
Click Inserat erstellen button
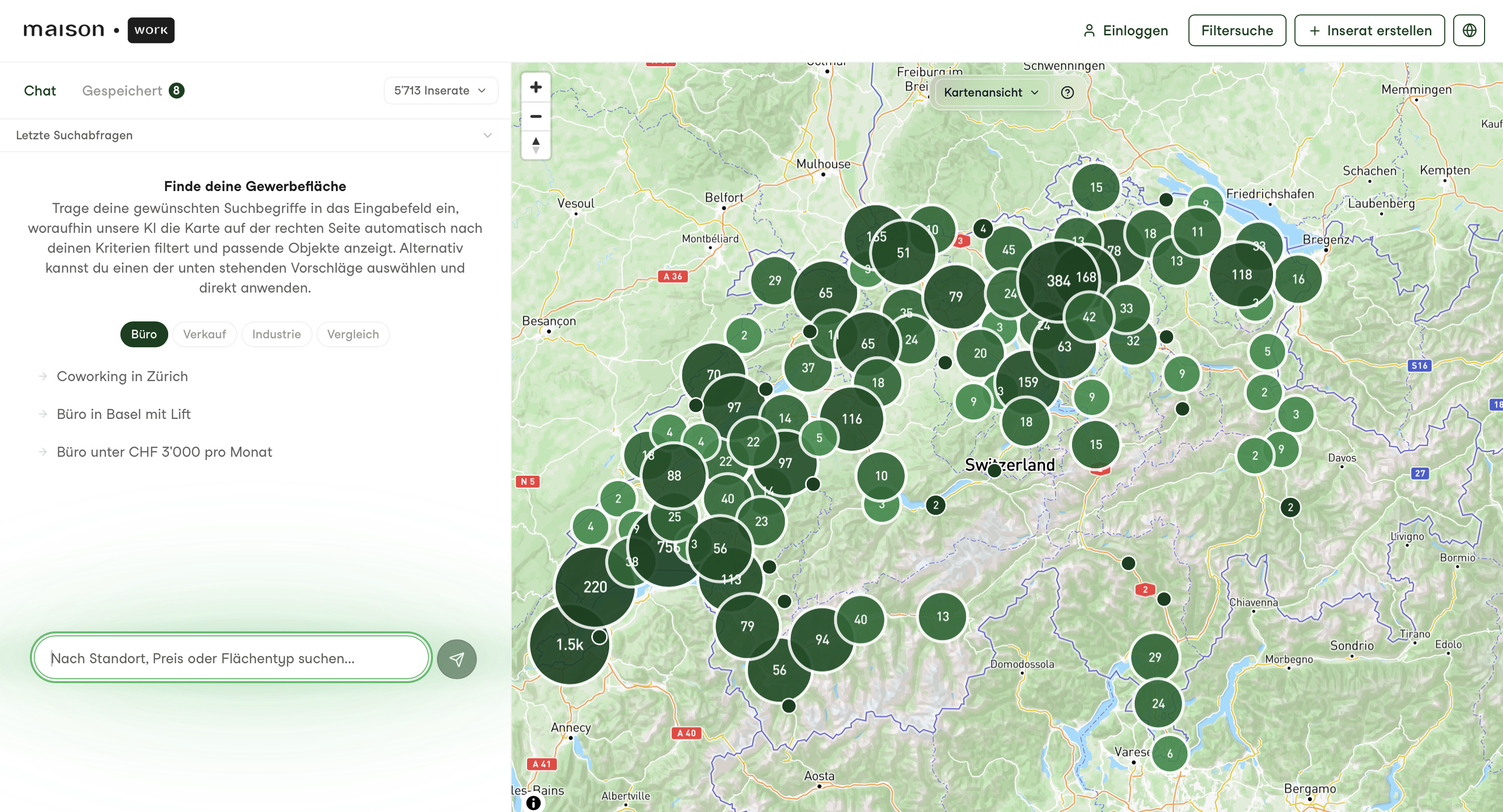coord(1370,30)
